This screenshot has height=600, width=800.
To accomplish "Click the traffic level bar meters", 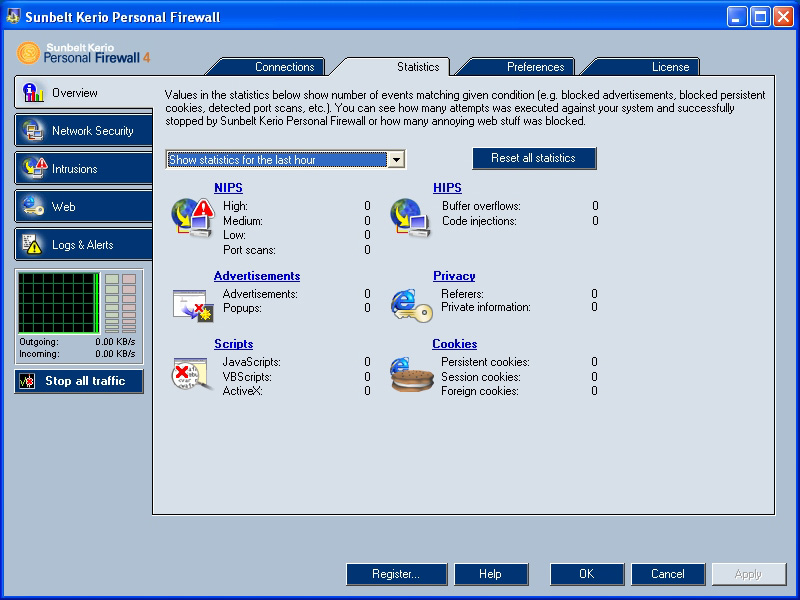I will point(120,303).
